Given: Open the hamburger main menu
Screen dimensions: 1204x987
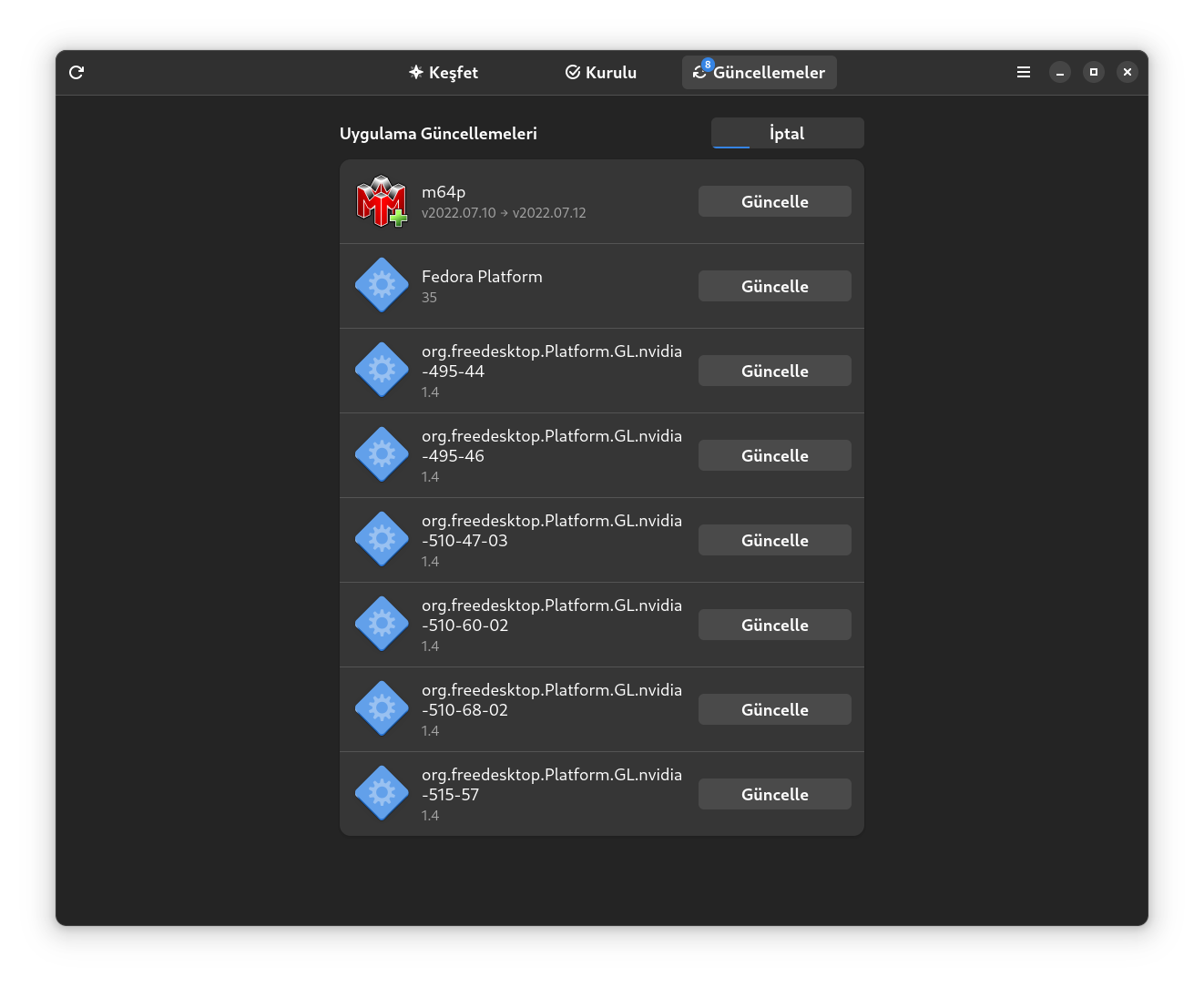Looking at the screenshot, I should coord(1024,73).
